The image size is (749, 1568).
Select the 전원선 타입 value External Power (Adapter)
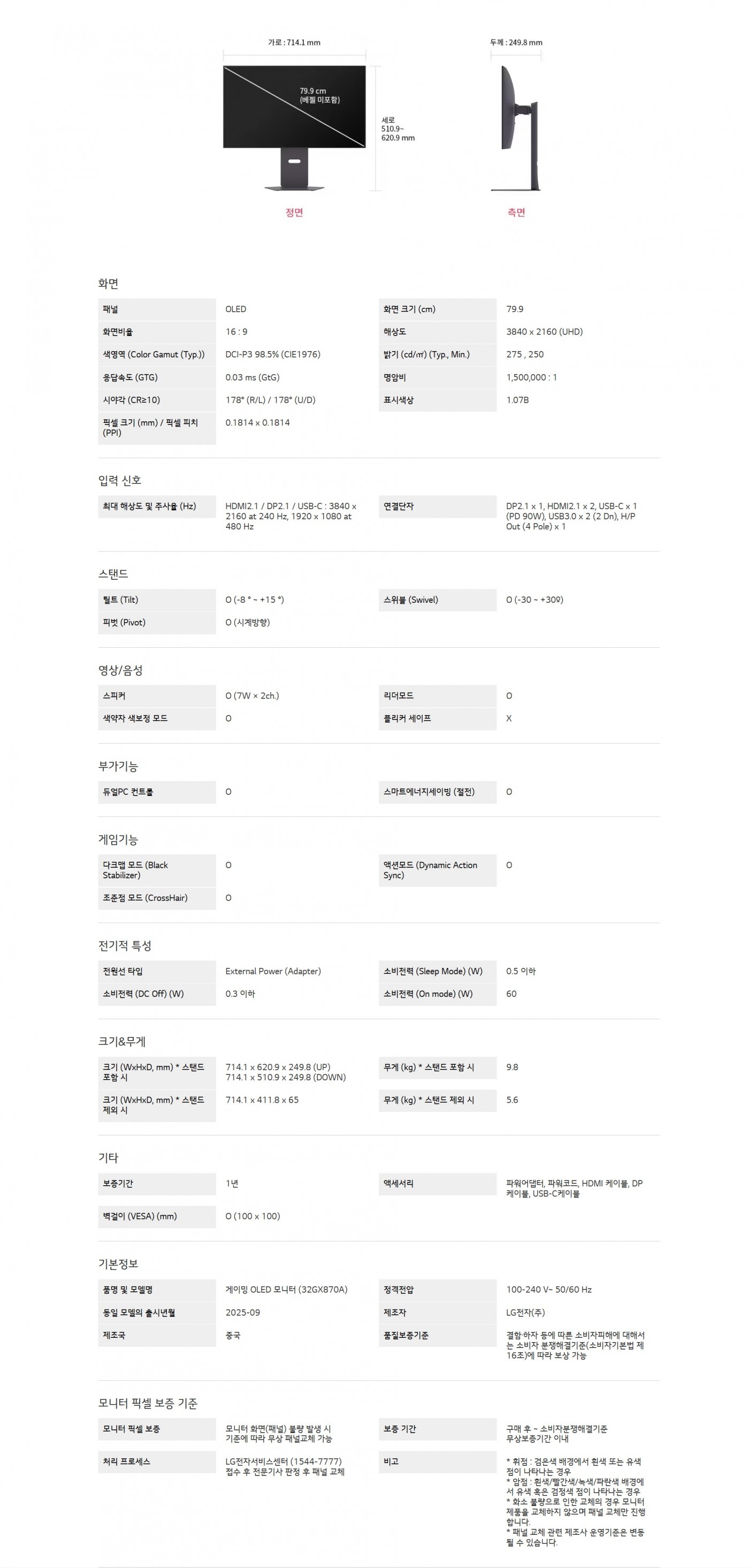(273, 971)
